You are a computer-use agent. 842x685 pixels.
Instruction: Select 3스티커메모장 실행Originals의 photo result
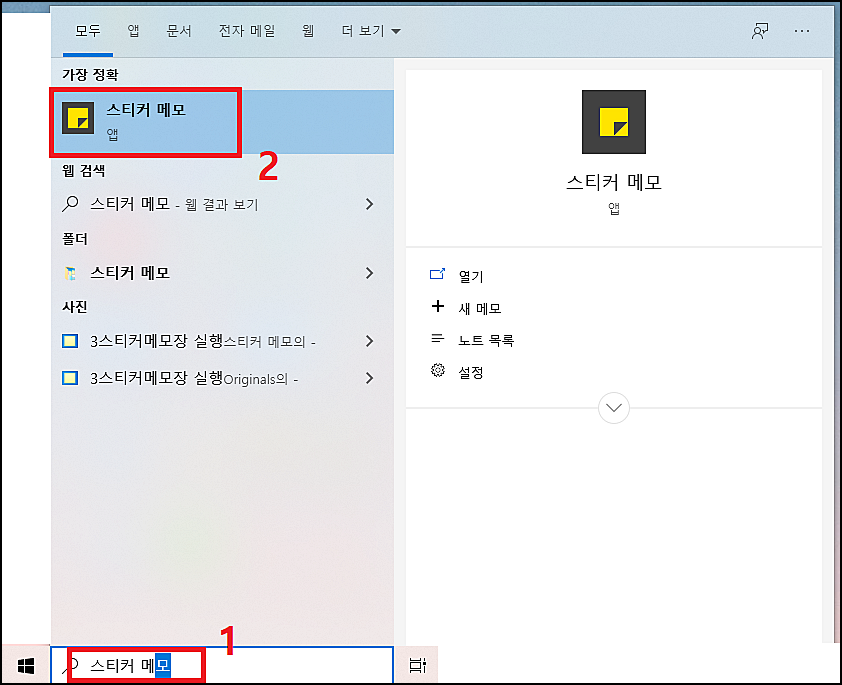tap(223, 378)
